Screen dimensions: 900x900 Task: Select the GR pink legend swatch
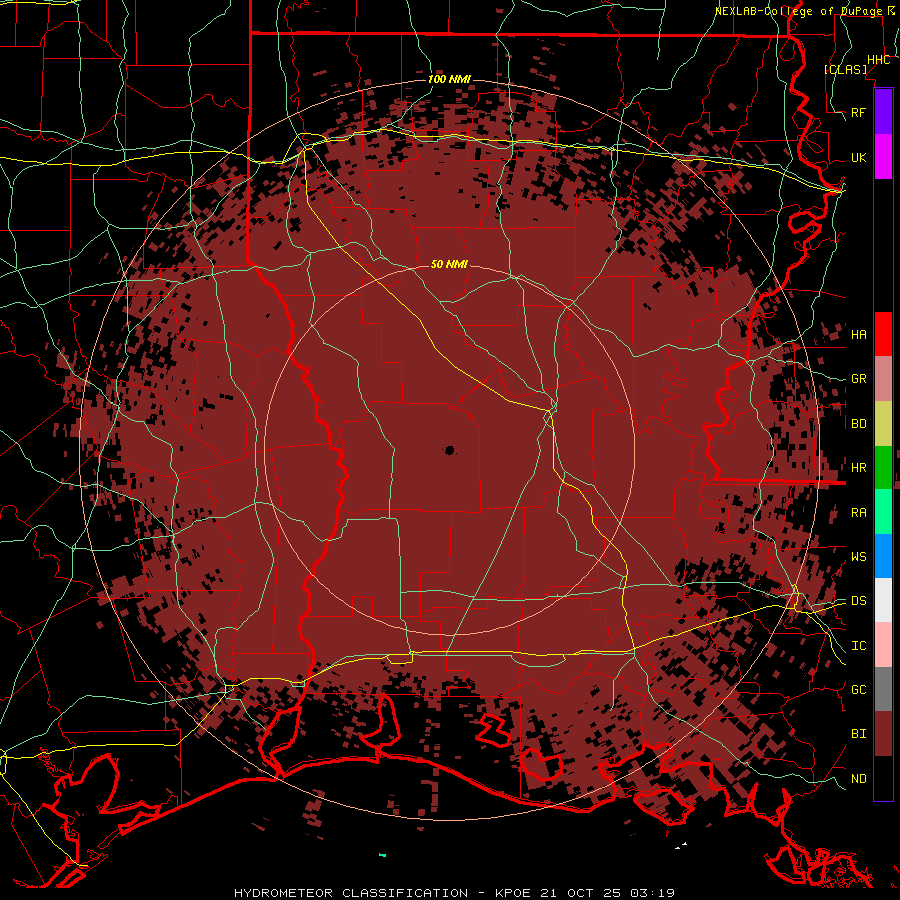pos(883,378)
